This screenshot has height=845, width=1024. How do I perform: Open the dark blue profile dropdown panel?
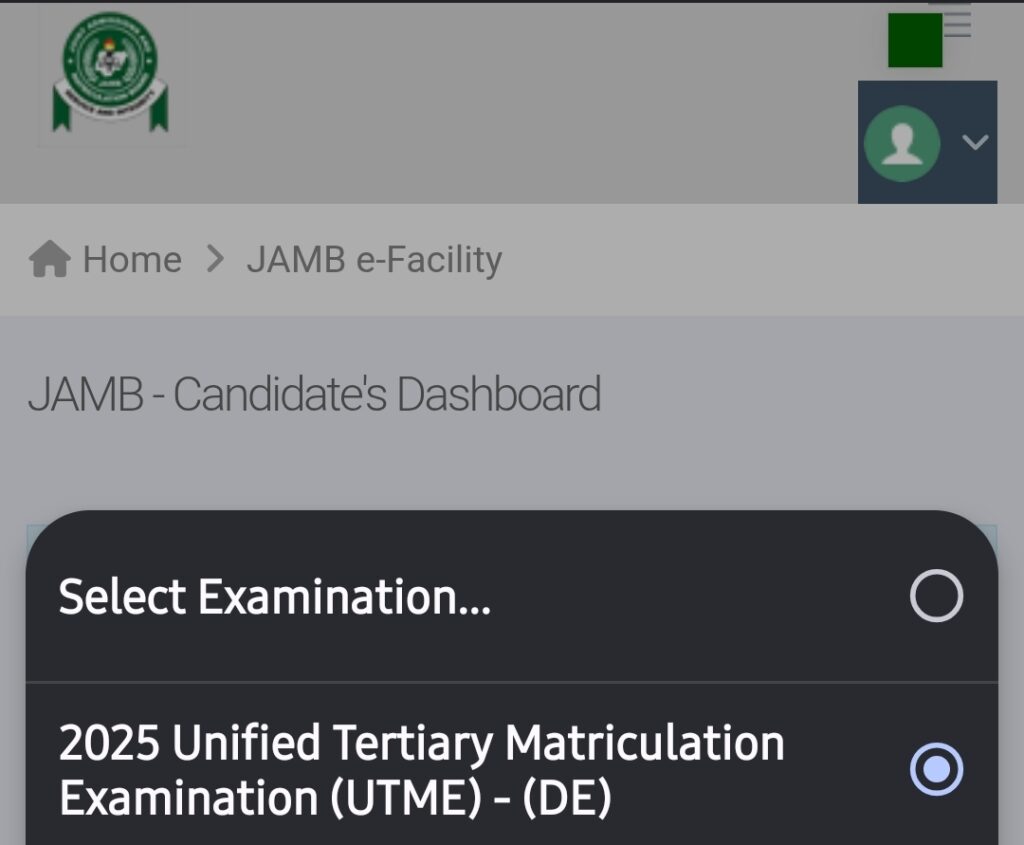[x=927, y=142]
